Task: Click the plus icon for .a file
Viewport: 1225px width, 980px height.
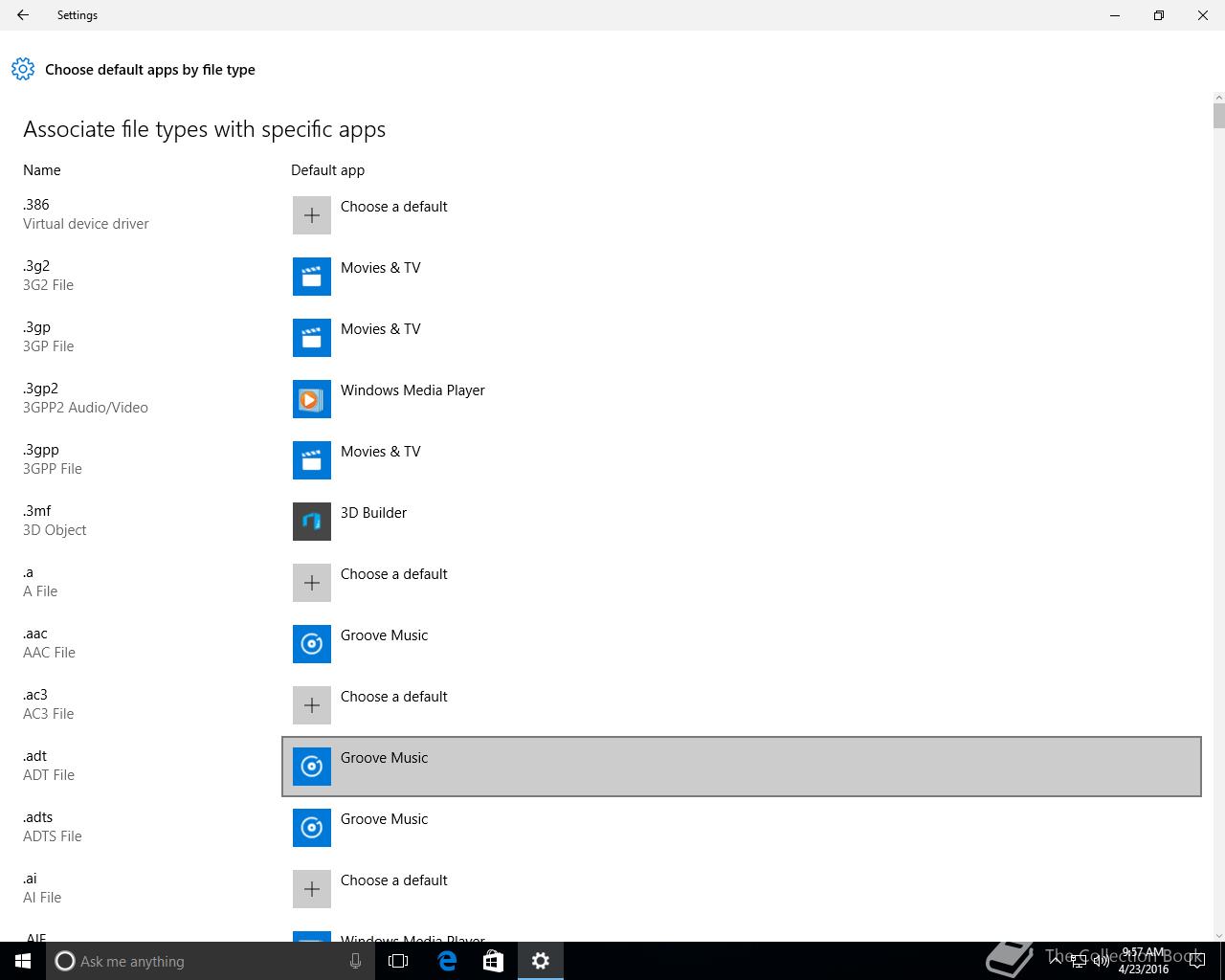Action: tap(312, 583)
